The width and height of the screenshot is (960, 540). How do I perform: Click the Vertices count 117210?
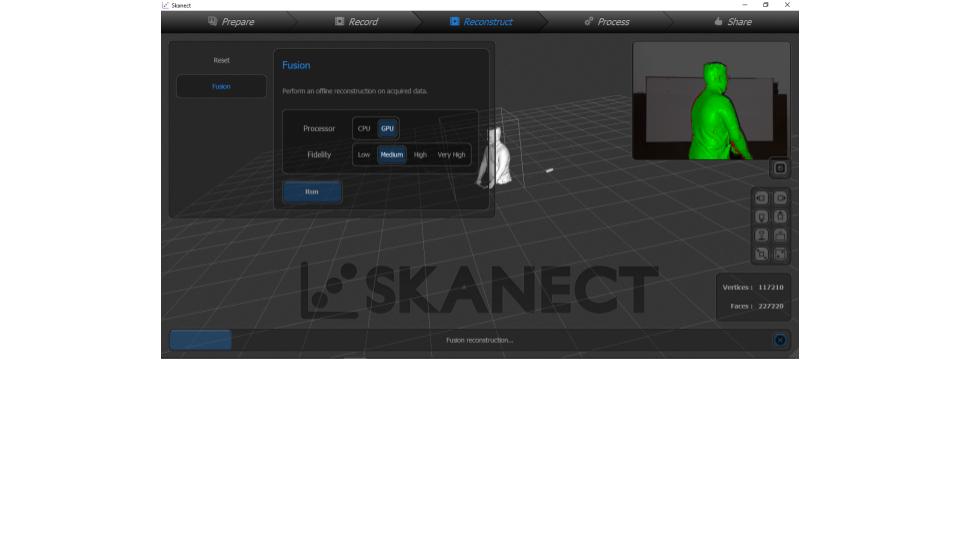pyautogui.click(x=771, y=287)
